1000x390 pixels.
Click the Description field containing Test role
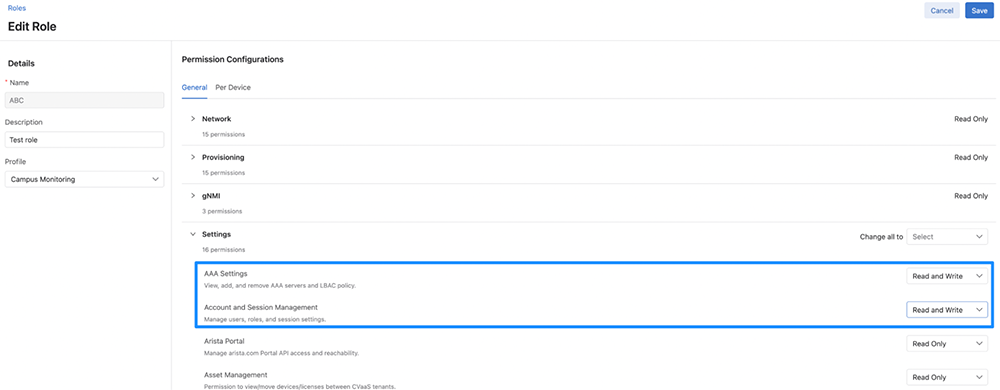click(x=84, y=140)
